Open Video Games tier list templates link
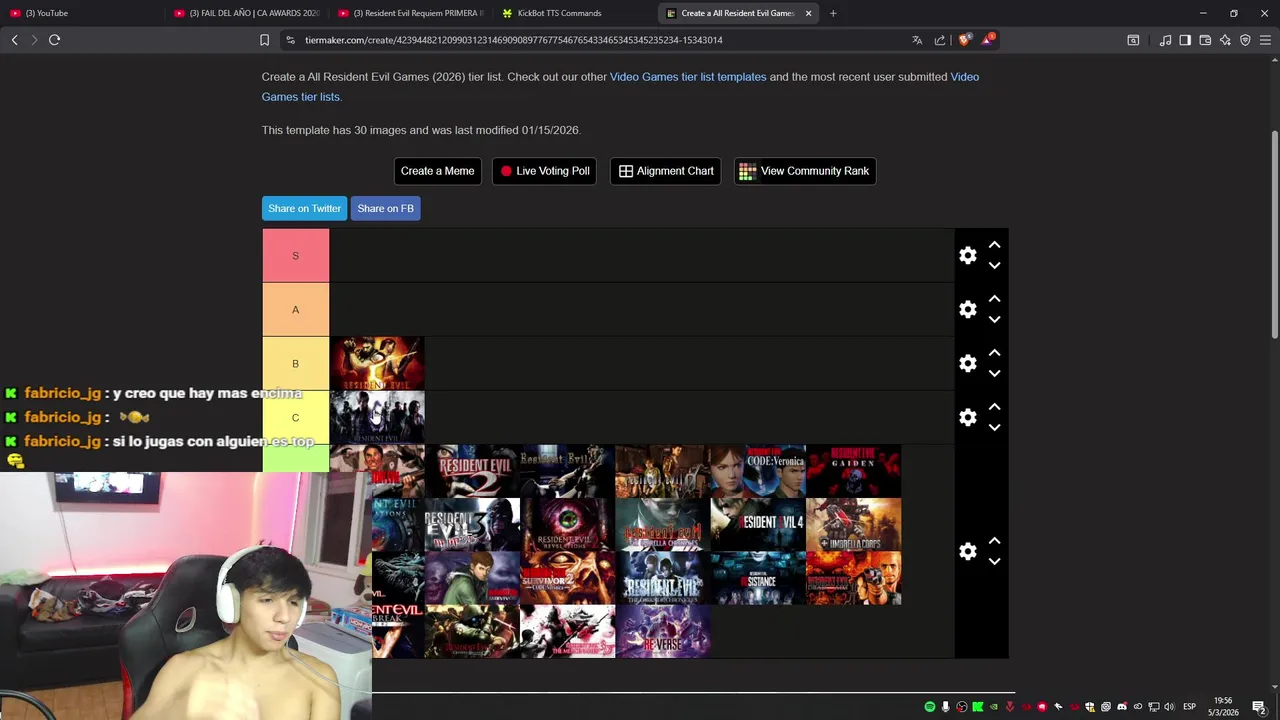Screen dimensions: 1280x720 [x=688, y=77]
